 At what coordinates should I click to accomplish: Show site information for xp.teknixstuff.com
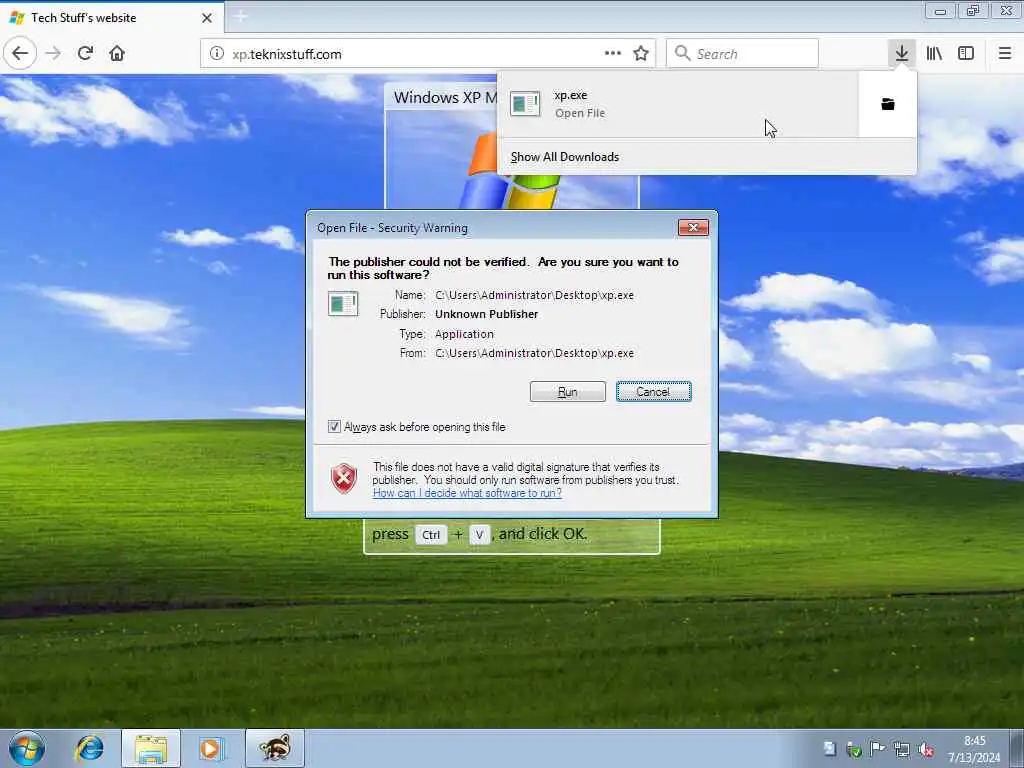pyautogui.click(x=217, y=54)
